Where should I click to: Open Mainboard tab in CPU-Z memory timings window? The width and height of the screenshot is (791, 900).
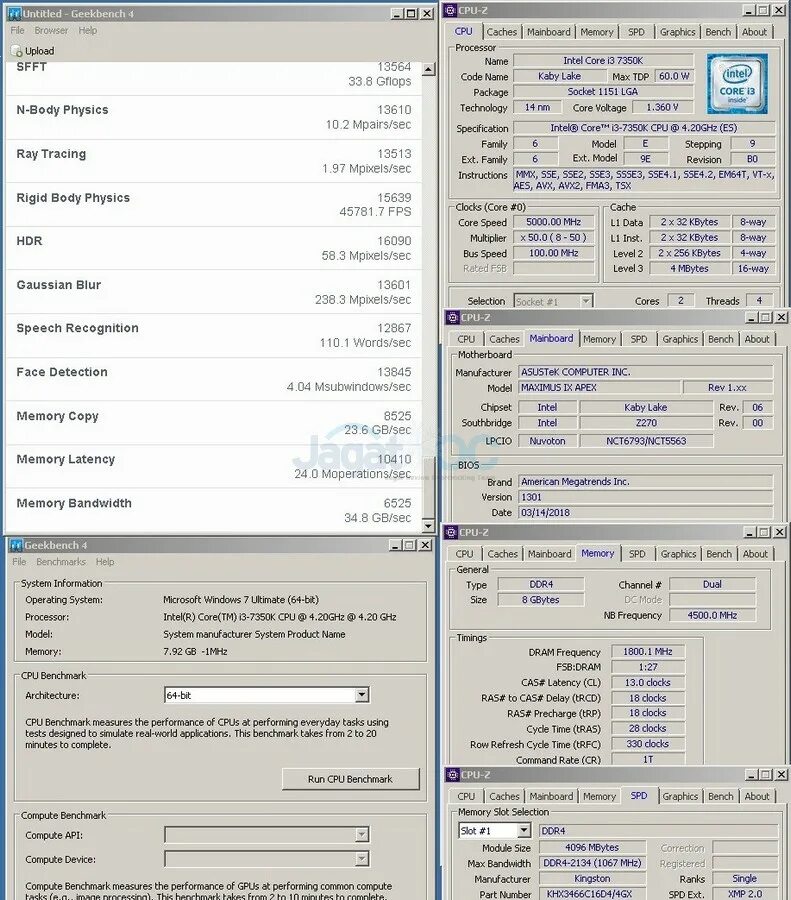[x=549, y=554]
